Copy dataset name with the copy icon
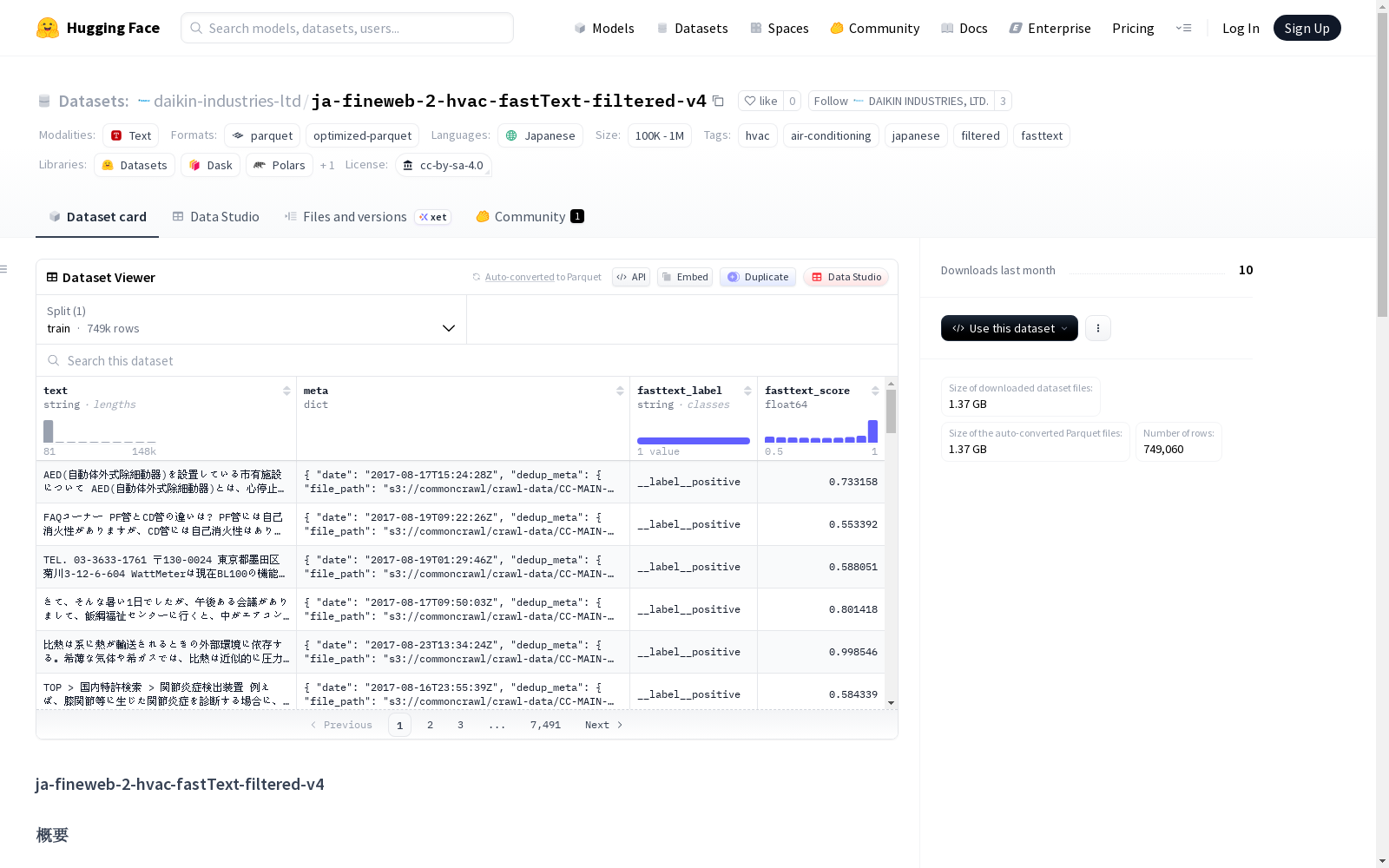 click(x=718, y=101)
